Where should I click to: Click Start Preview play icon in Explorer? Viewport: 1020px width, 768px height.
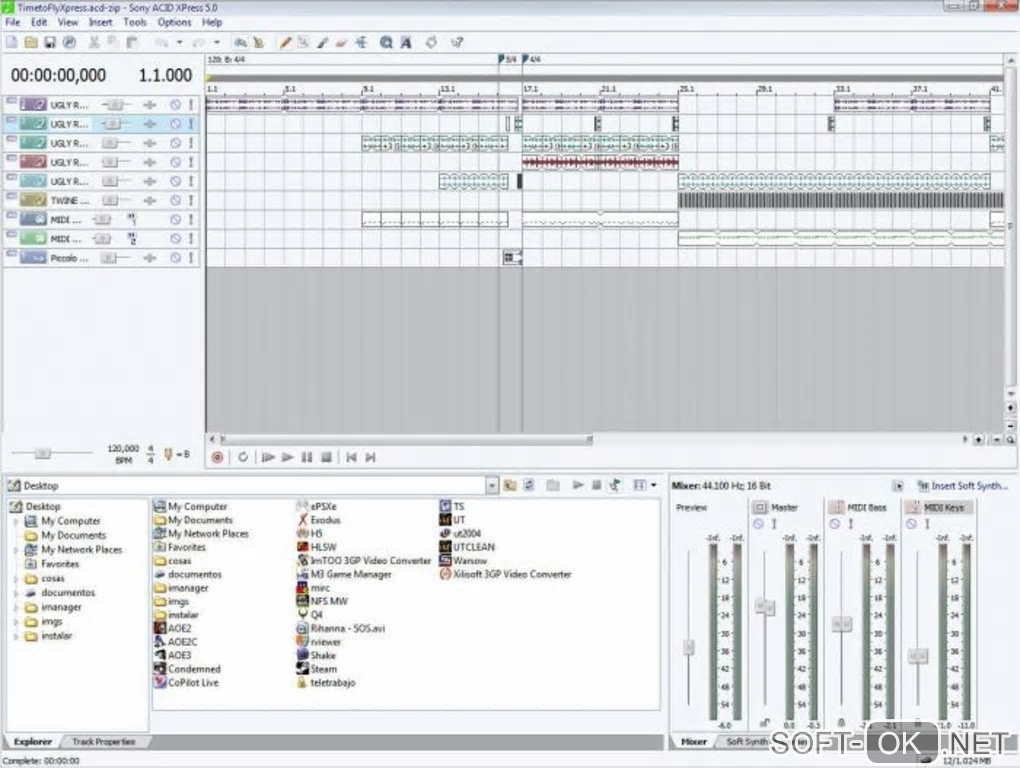pos(578,485)
